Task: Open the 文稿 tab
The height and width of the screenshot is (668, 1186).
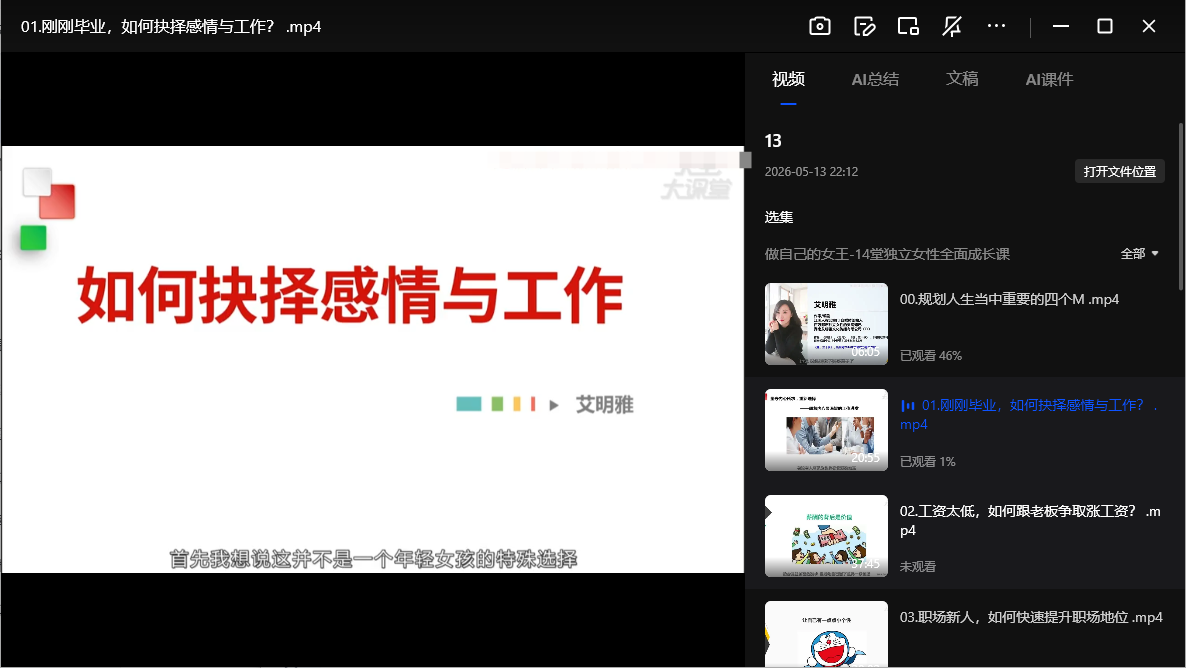Action: 962,79
